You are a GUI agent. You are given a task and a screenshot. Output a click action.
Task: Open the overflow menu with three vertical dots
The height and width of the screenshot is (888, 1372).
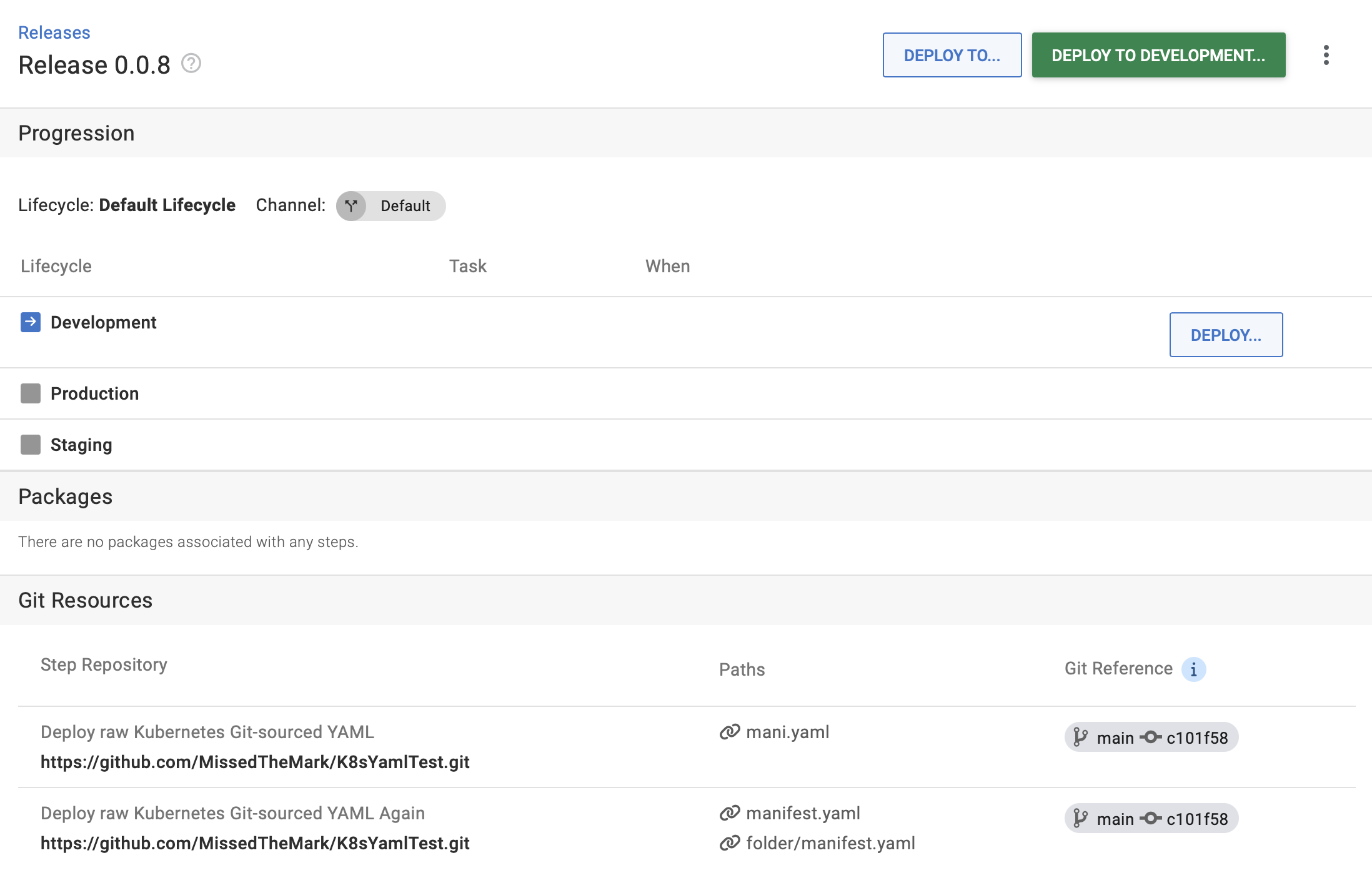pyautogui.click(x=1326, y=55)
